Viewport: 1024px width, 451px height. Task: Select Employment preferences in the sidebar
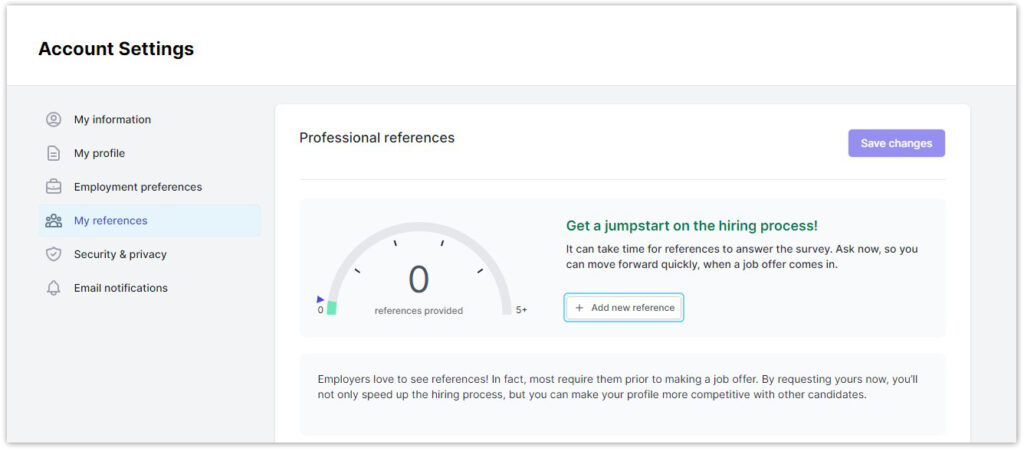coord(137,187)
